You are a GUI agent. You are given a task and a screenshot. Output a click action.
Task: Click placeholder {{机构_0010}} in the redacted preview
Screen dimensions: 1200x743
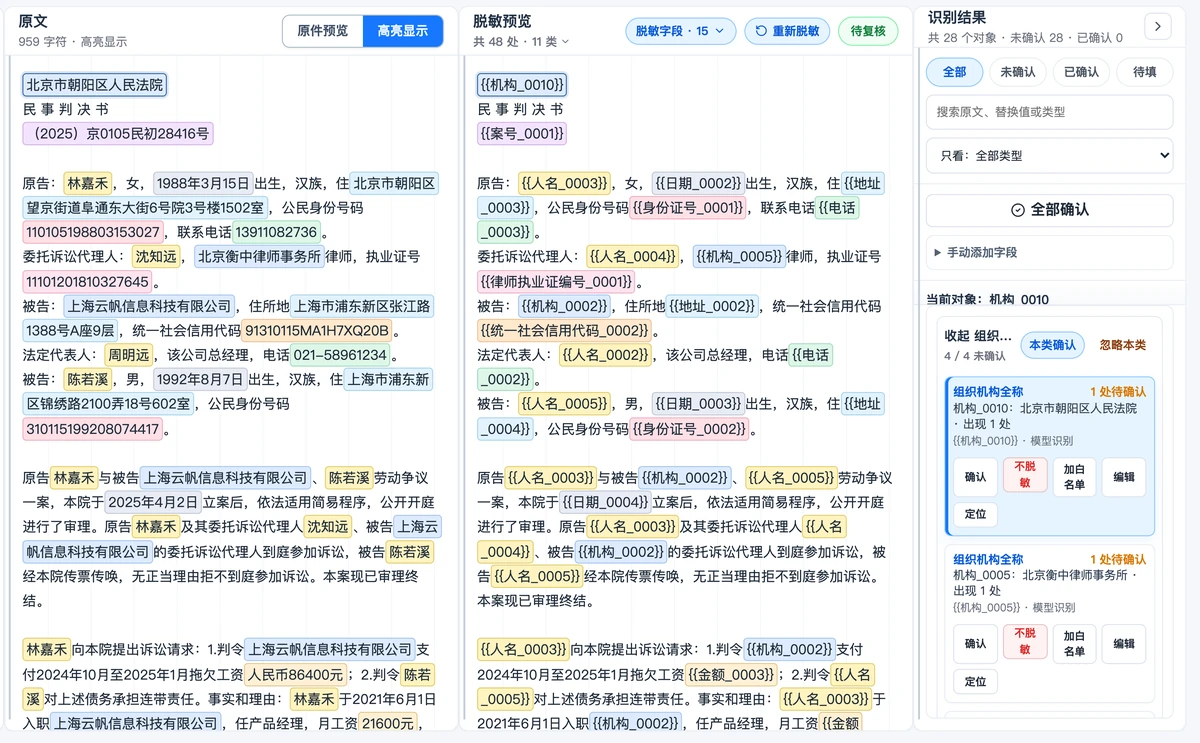point(522,85)
